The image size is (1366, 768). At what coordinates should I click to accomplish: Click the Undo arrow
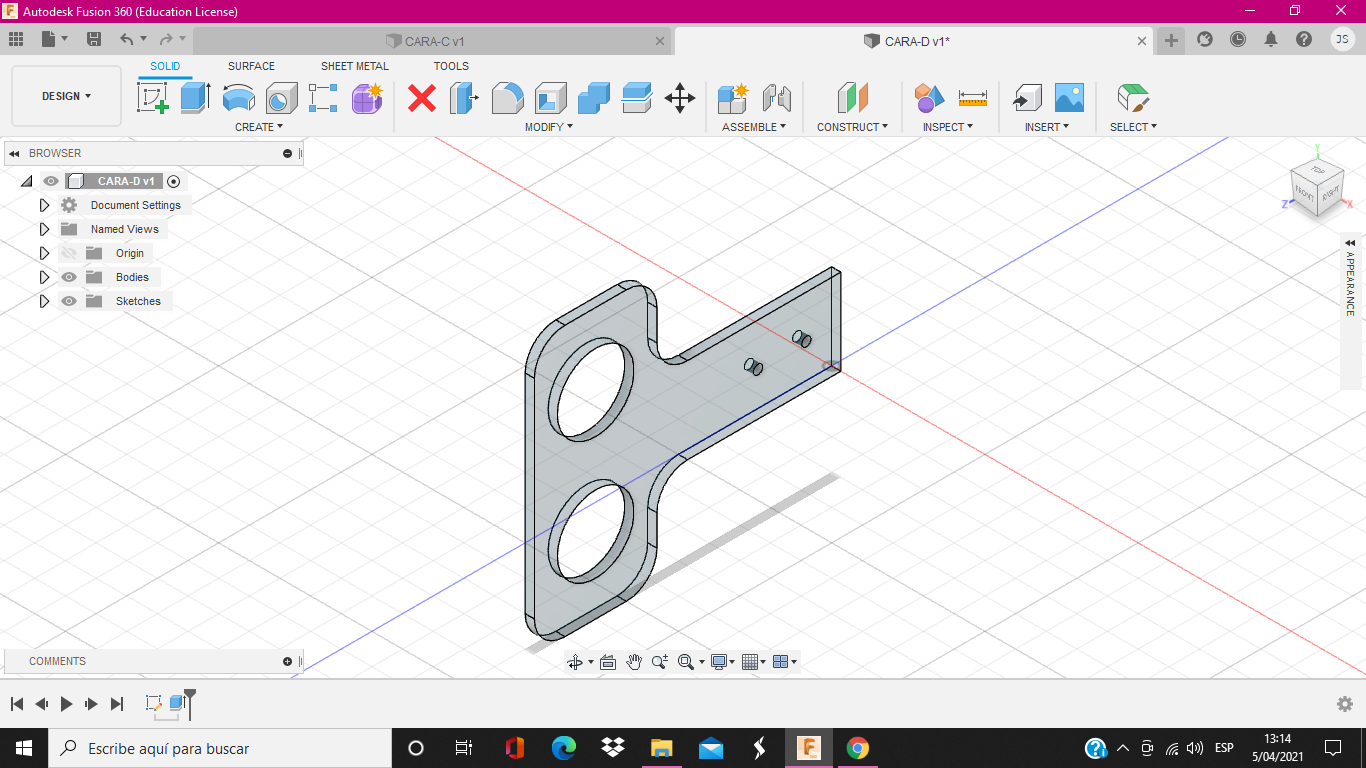coord(126,39)
